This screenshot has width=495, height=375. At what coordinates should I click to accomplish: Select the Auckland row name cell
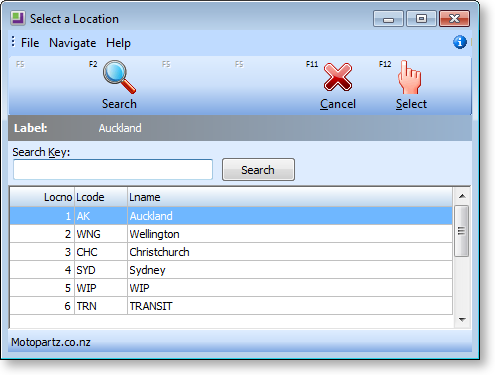coord(290,216)
